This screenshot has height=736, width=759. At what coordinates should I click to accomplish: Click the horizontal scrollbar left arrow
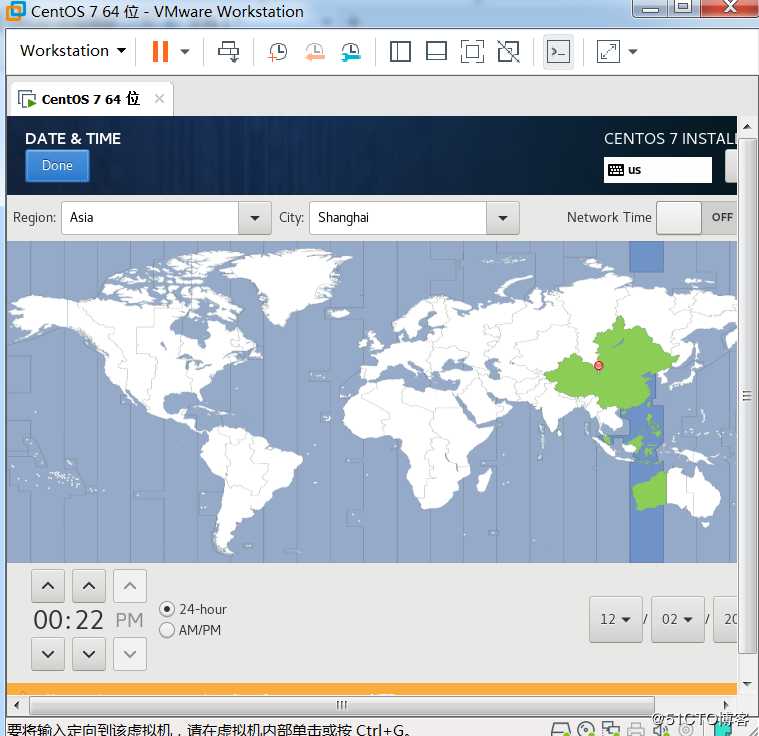(x=17, y=705)
